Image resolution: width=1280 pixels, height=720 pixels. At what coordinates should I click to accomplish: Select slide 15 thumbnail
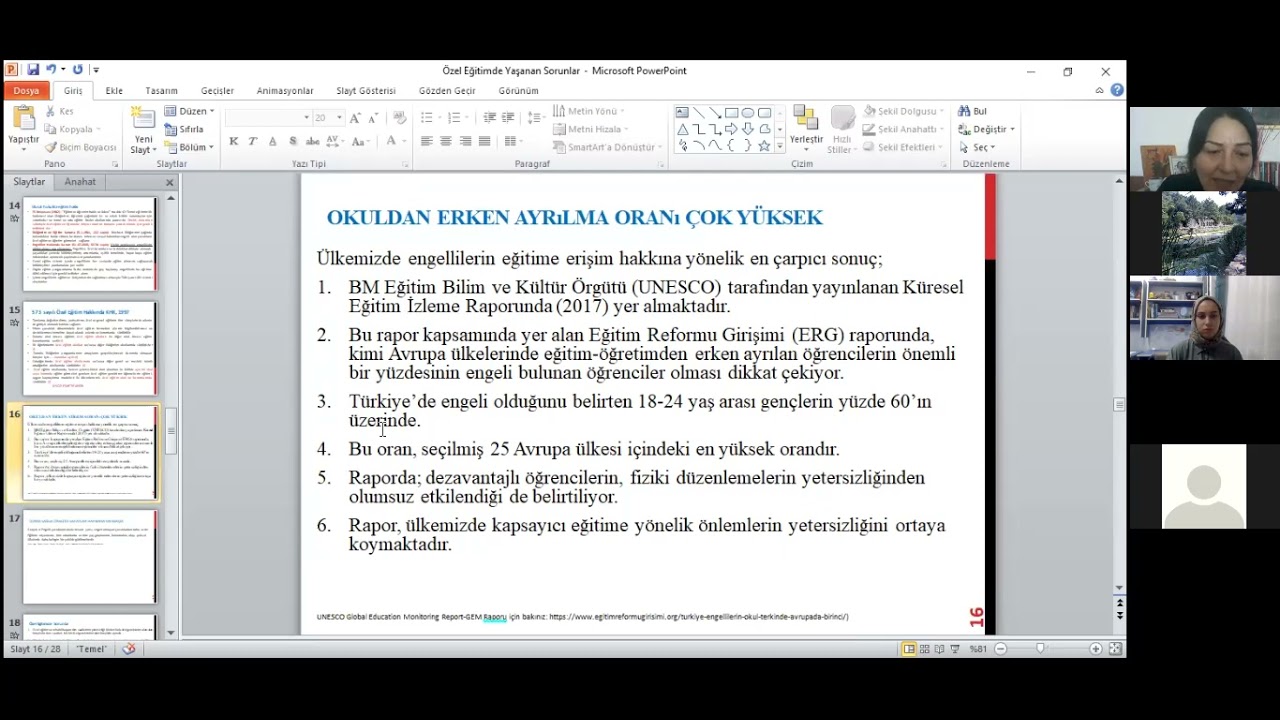[x=90, y=349]
